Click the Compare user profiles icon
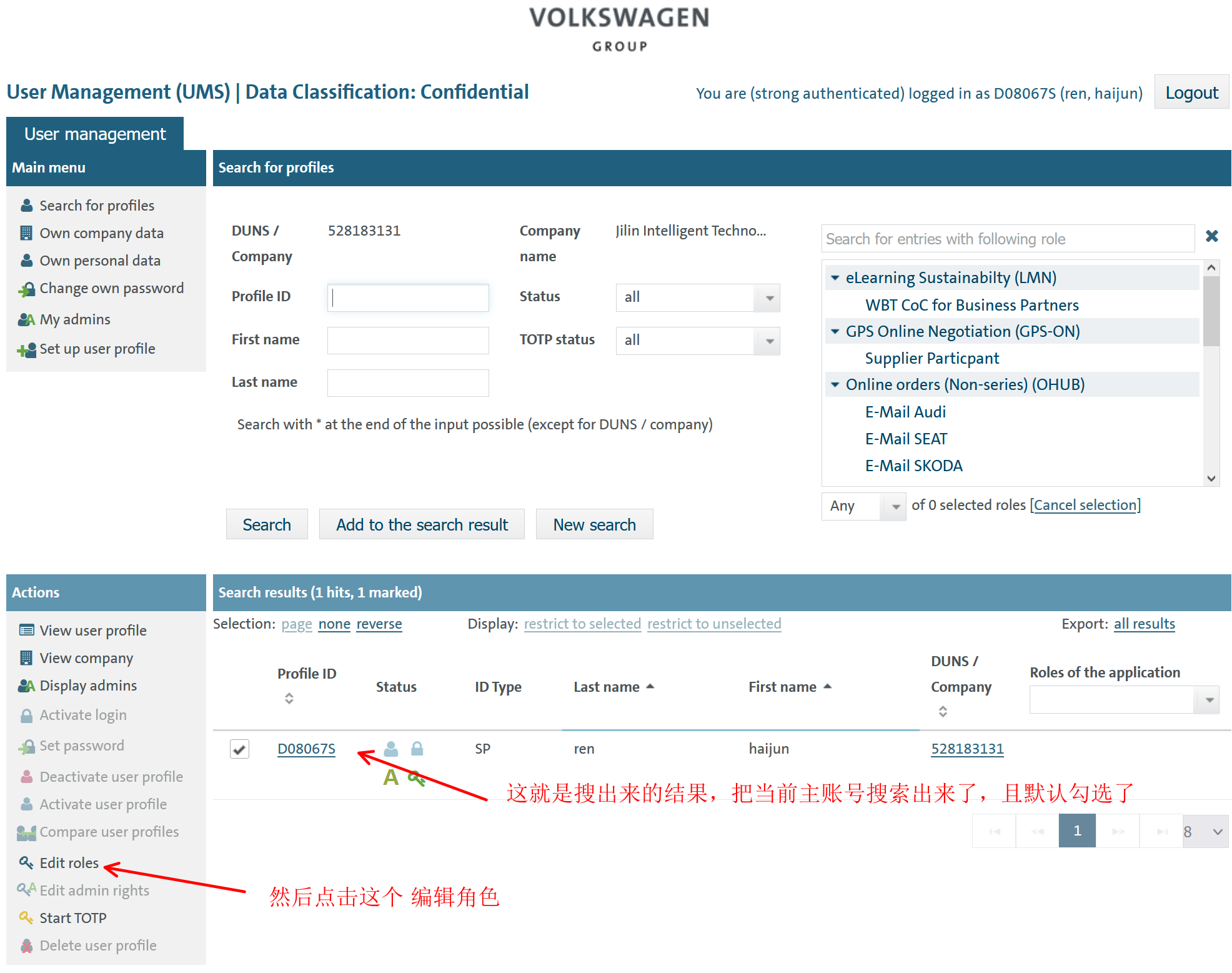 click(26, 832)
